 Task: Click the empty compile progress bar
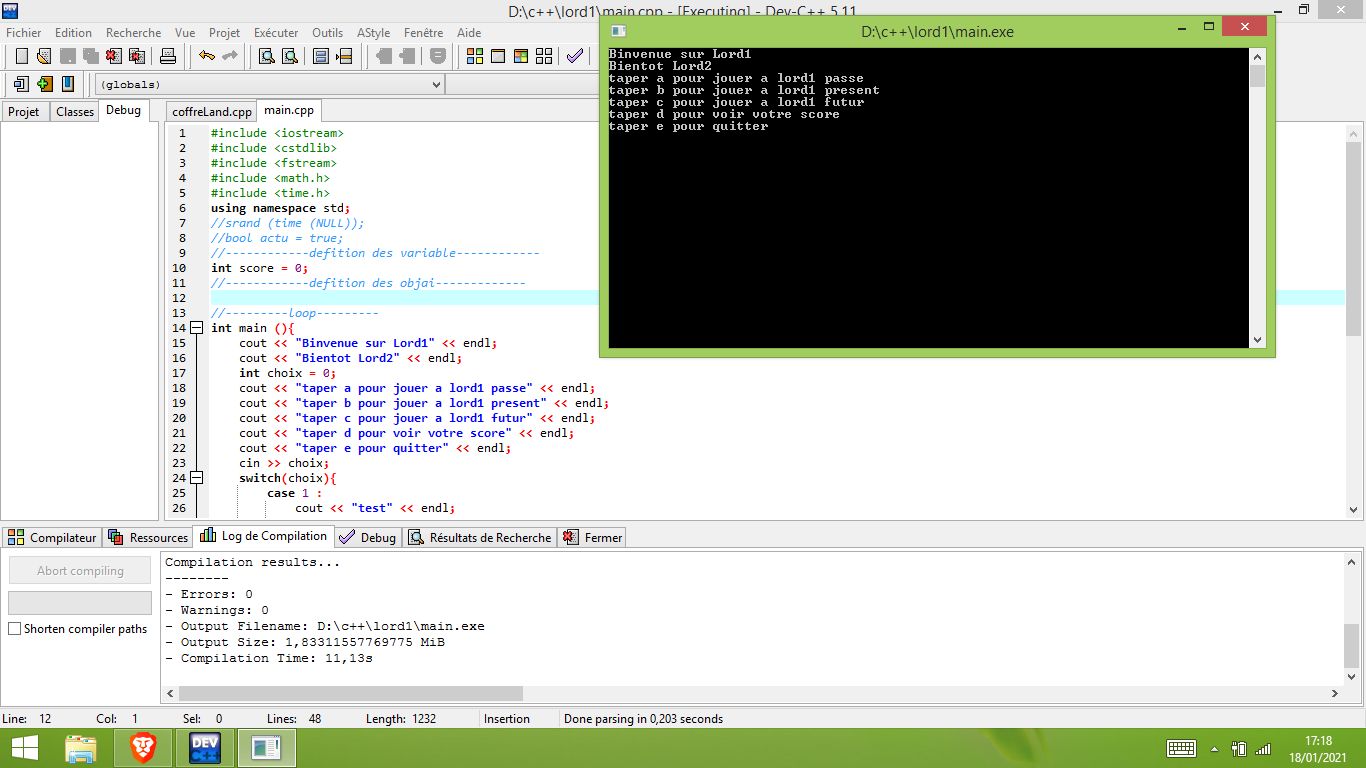click(80, 603)
